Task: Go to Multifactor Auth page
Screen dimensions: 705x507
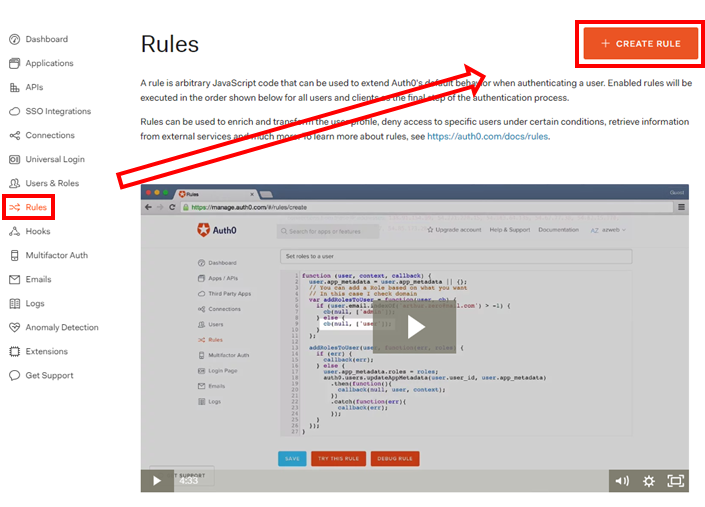Action: click(57, 255)
